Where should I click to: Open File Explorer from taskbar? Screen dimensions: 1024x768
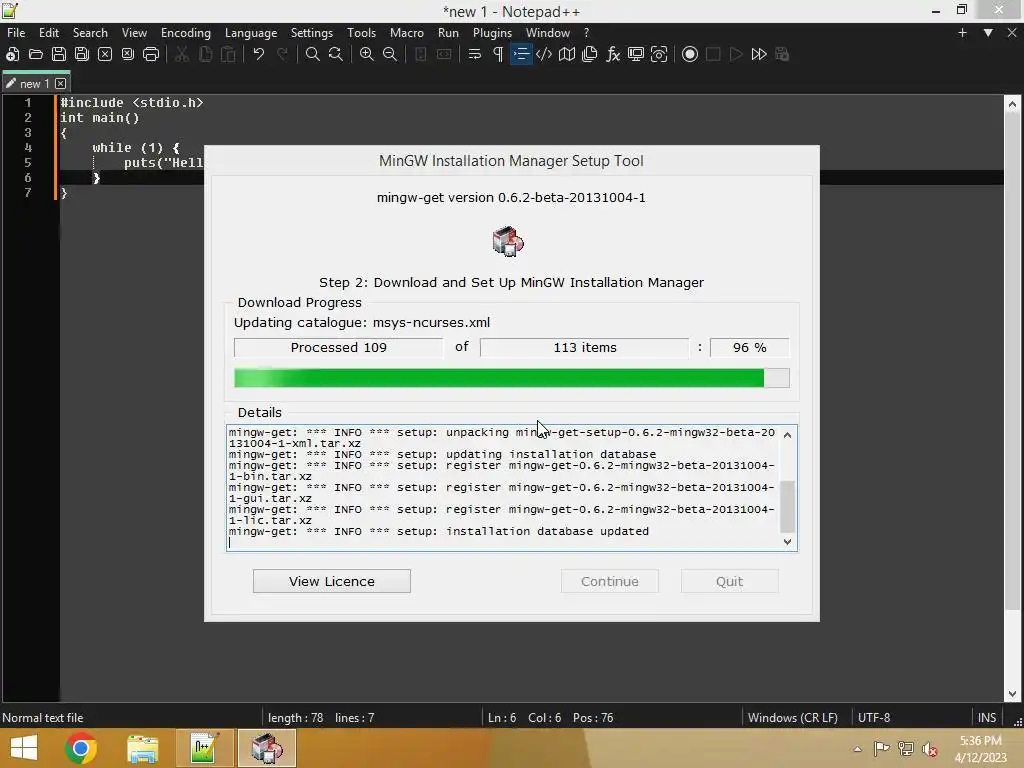(142, 748)
